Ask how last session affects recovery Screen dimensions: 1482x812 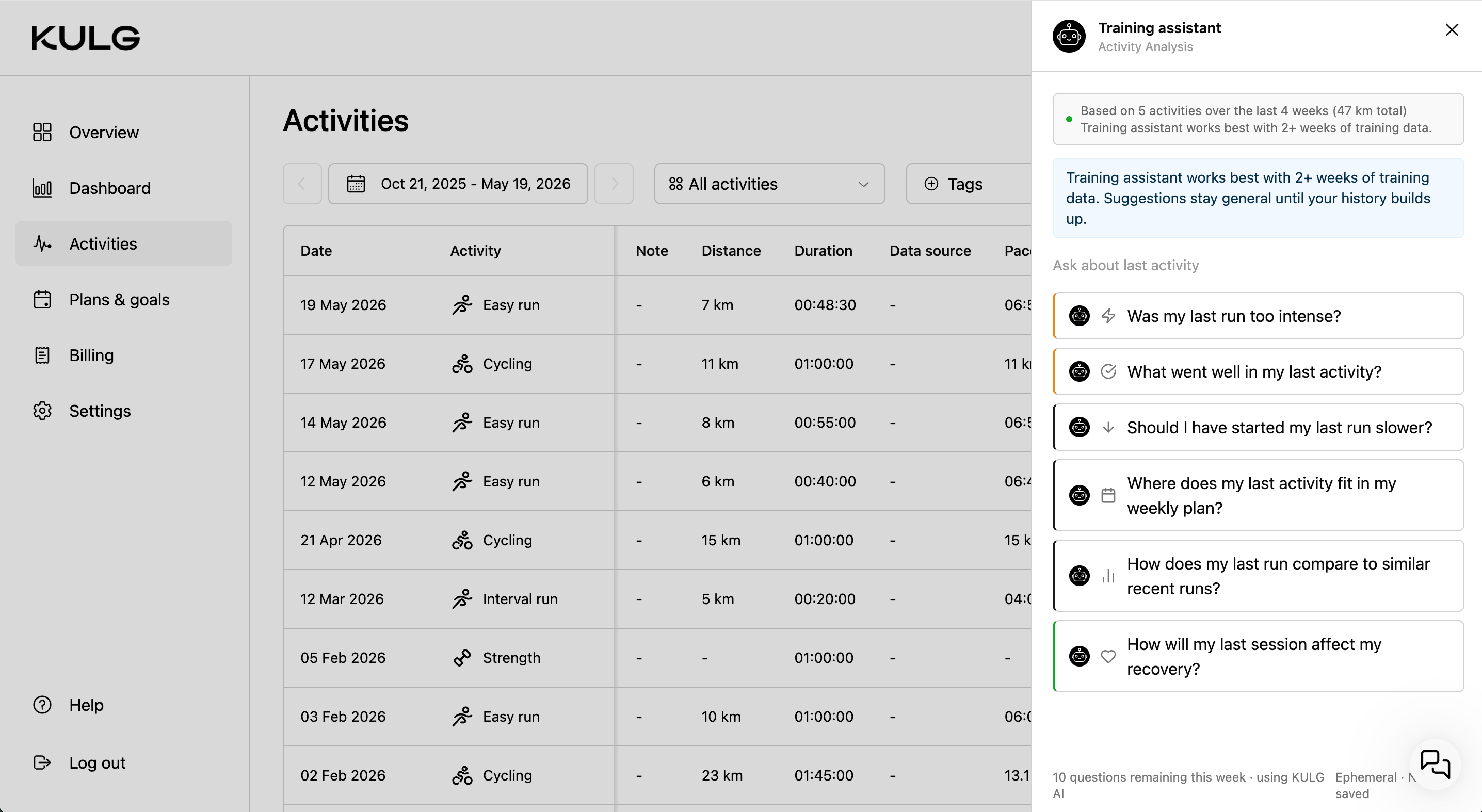point(1258,657)
